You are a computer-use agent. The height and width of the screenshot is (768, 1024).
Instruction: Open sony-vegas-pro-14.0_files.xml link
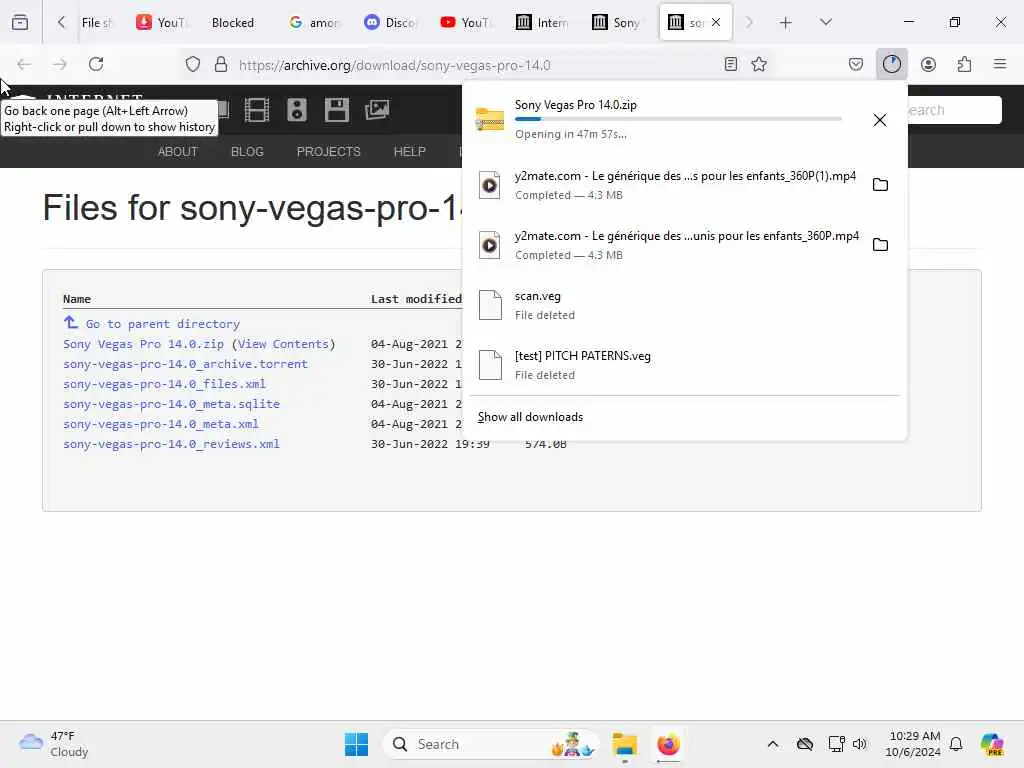(164, 384)
